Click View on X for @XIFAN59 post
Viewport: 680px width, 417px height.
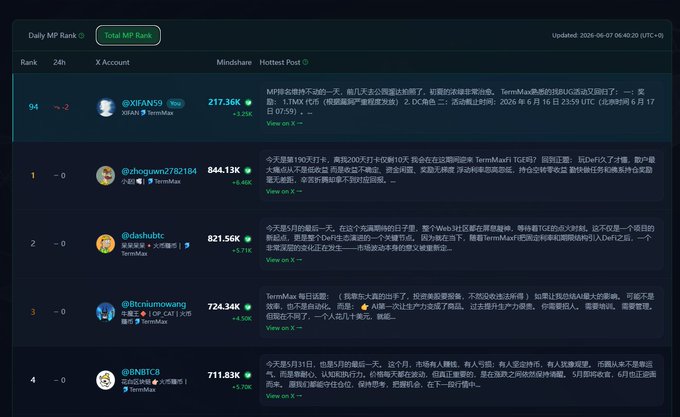284,124
